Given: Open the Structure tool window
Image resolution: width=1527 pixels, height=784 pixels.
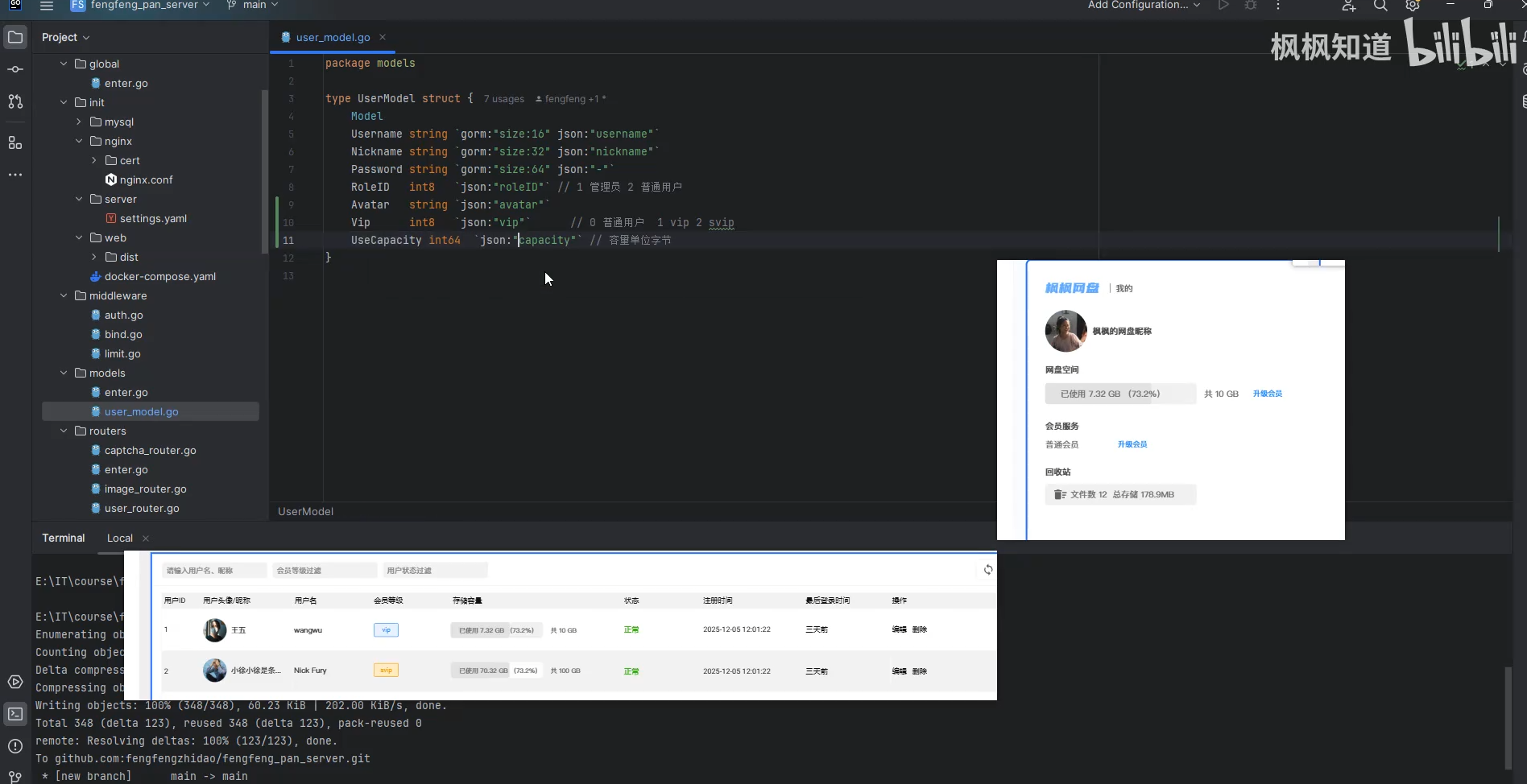Looking at the screenshot, I should (x=15, y=142).
